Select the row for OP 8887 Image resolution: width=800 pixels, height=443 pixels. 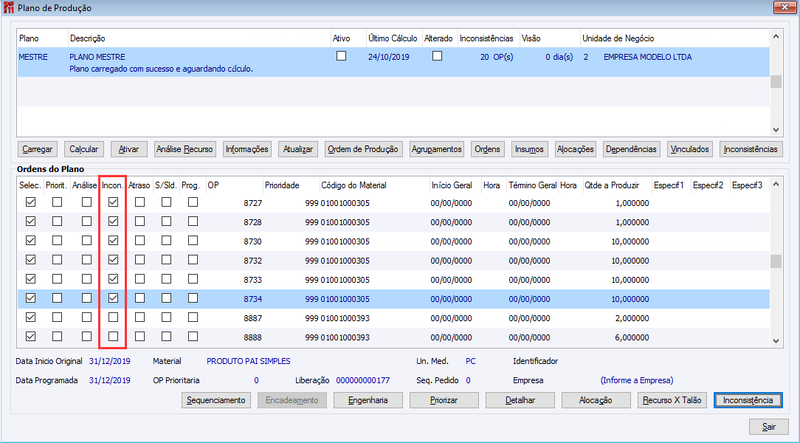point(393,318)
